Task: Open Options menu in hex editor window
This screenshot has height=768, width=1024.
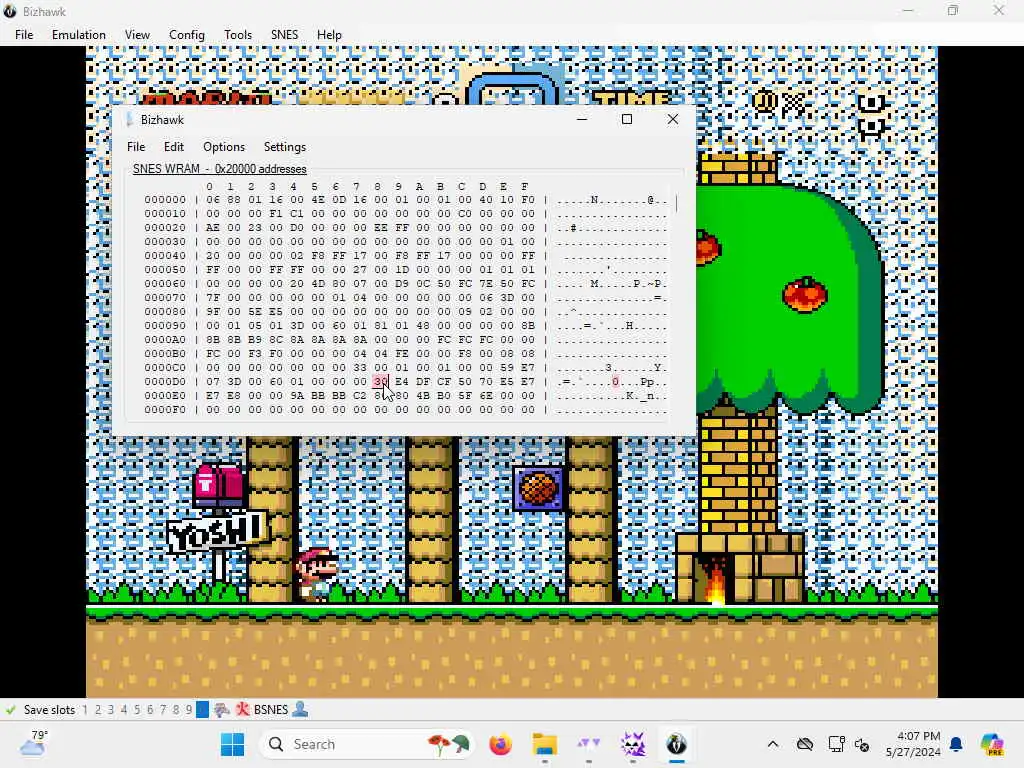Action: [x=224, y=147]
